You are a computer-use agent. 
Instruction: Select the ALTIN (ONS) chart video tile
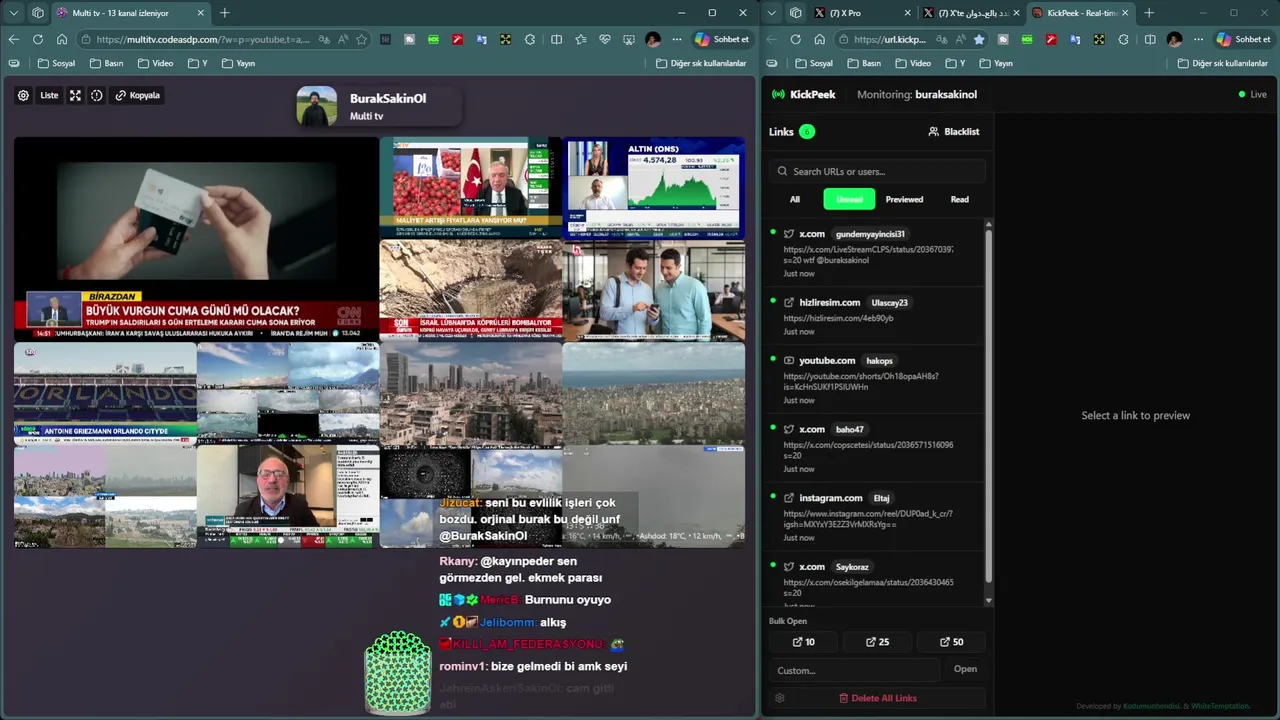(x=654, y=187)
